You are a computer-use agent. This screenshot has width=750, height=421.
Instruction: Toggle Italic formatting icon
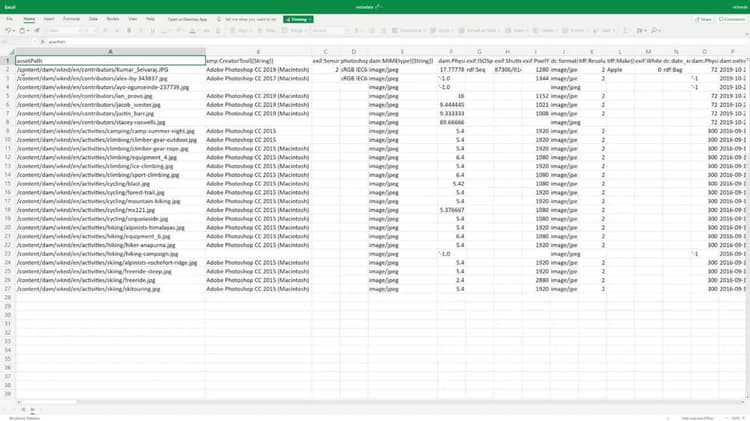coord(141,31)
